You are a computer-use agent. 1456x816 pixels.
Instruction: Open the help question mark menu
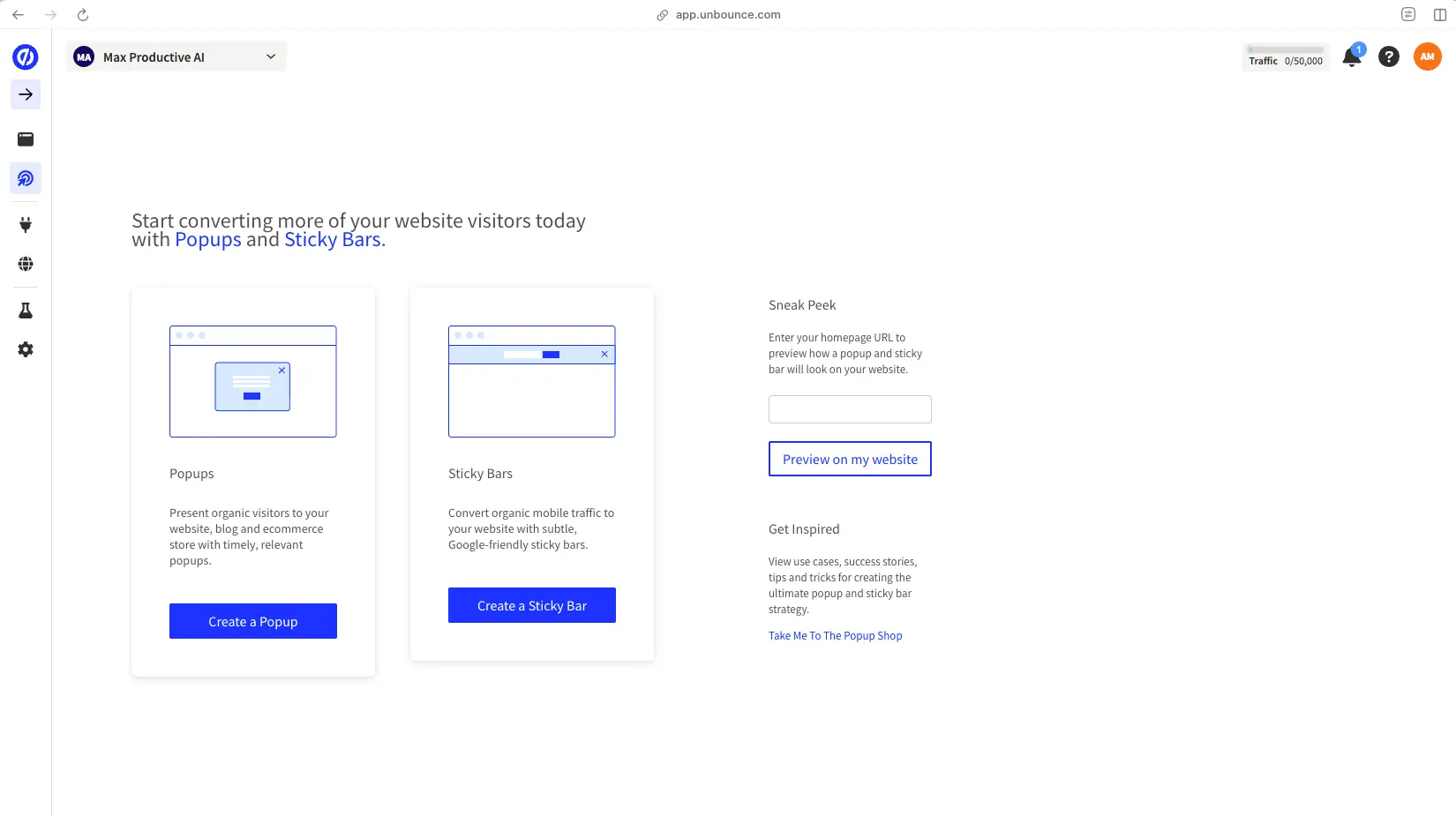pyautogui.click(x=1389, y=56)
